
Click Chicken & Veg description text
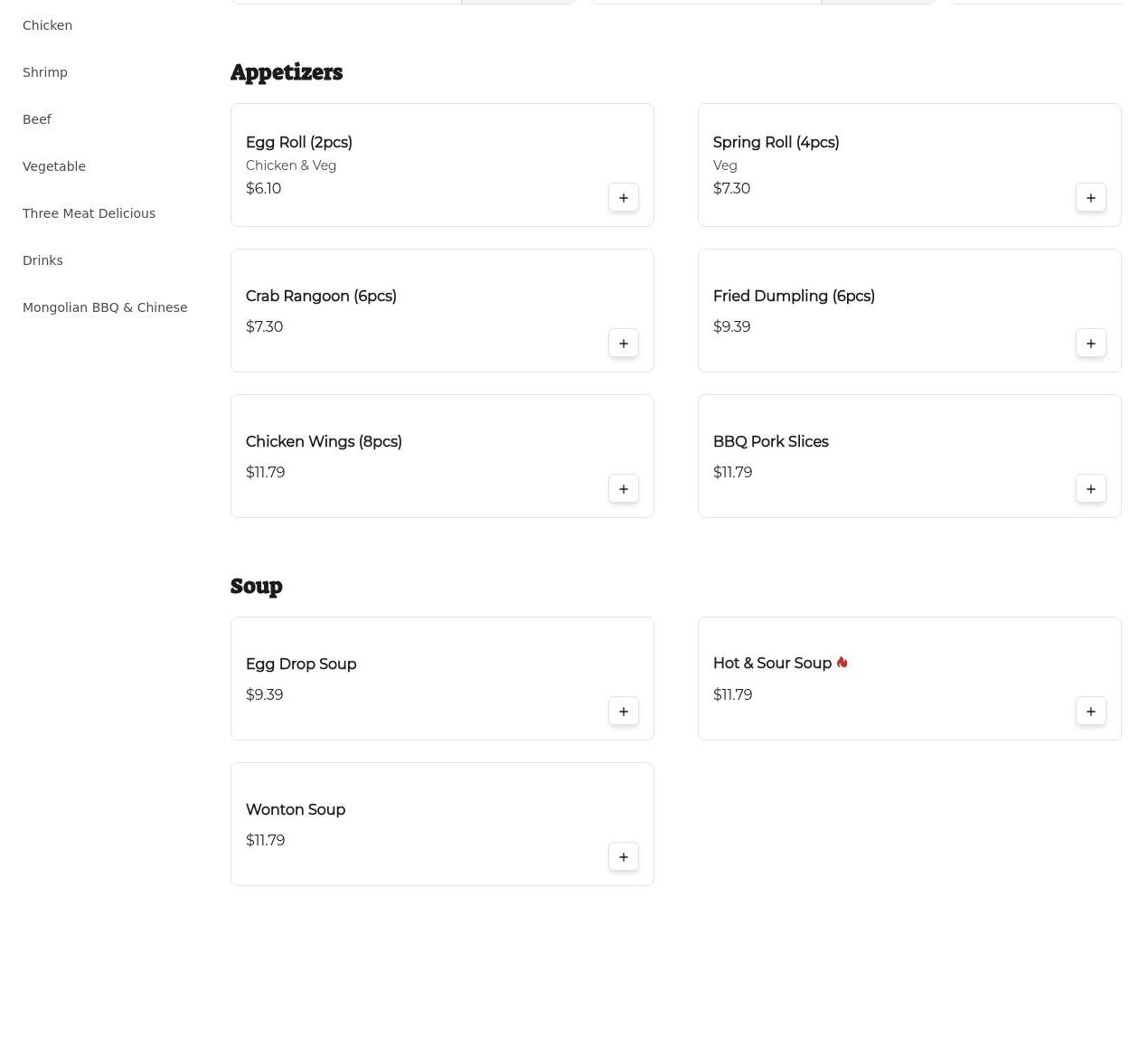[291, 165]
